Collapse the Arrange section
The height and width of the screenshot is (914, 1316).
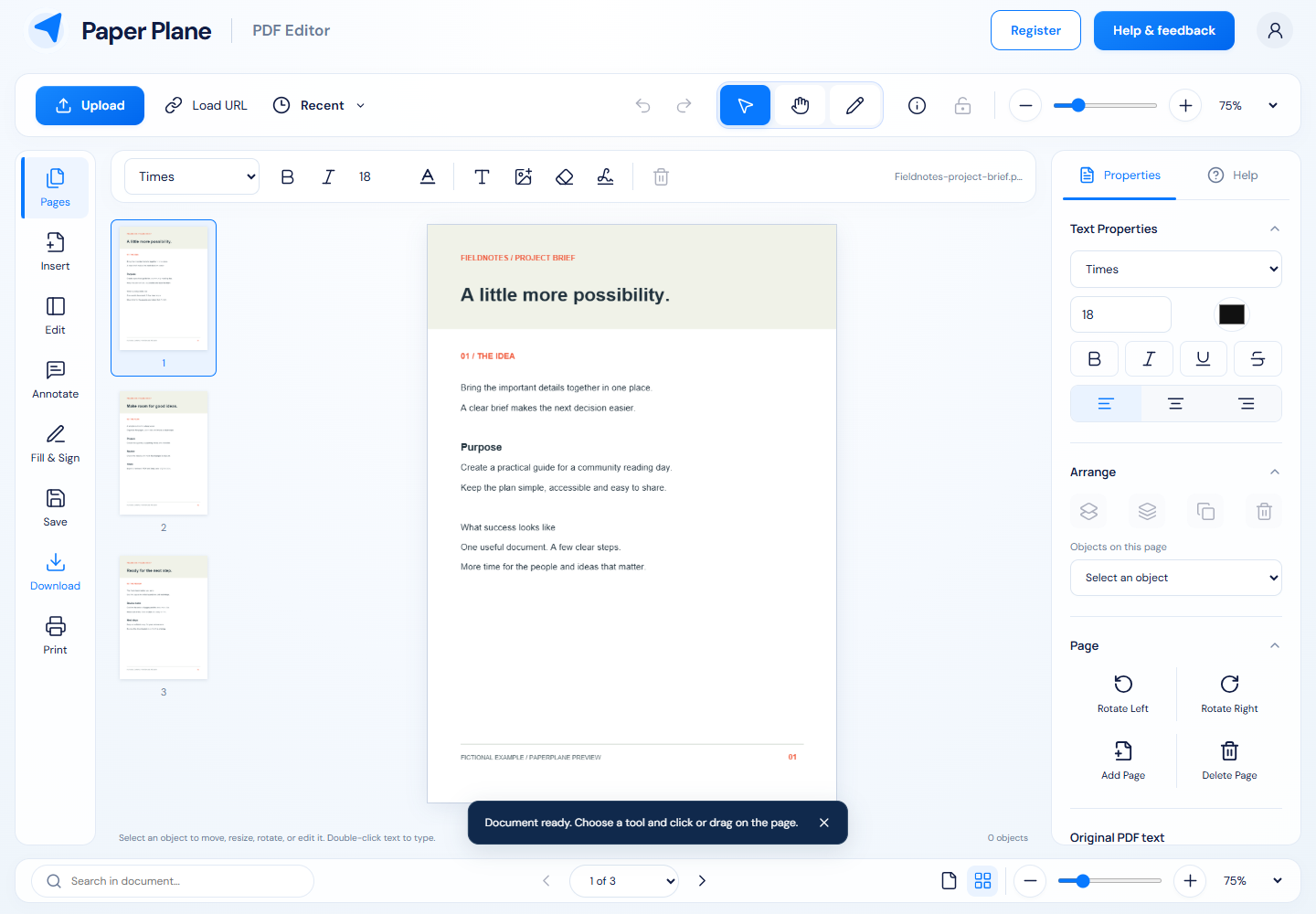1275,472
